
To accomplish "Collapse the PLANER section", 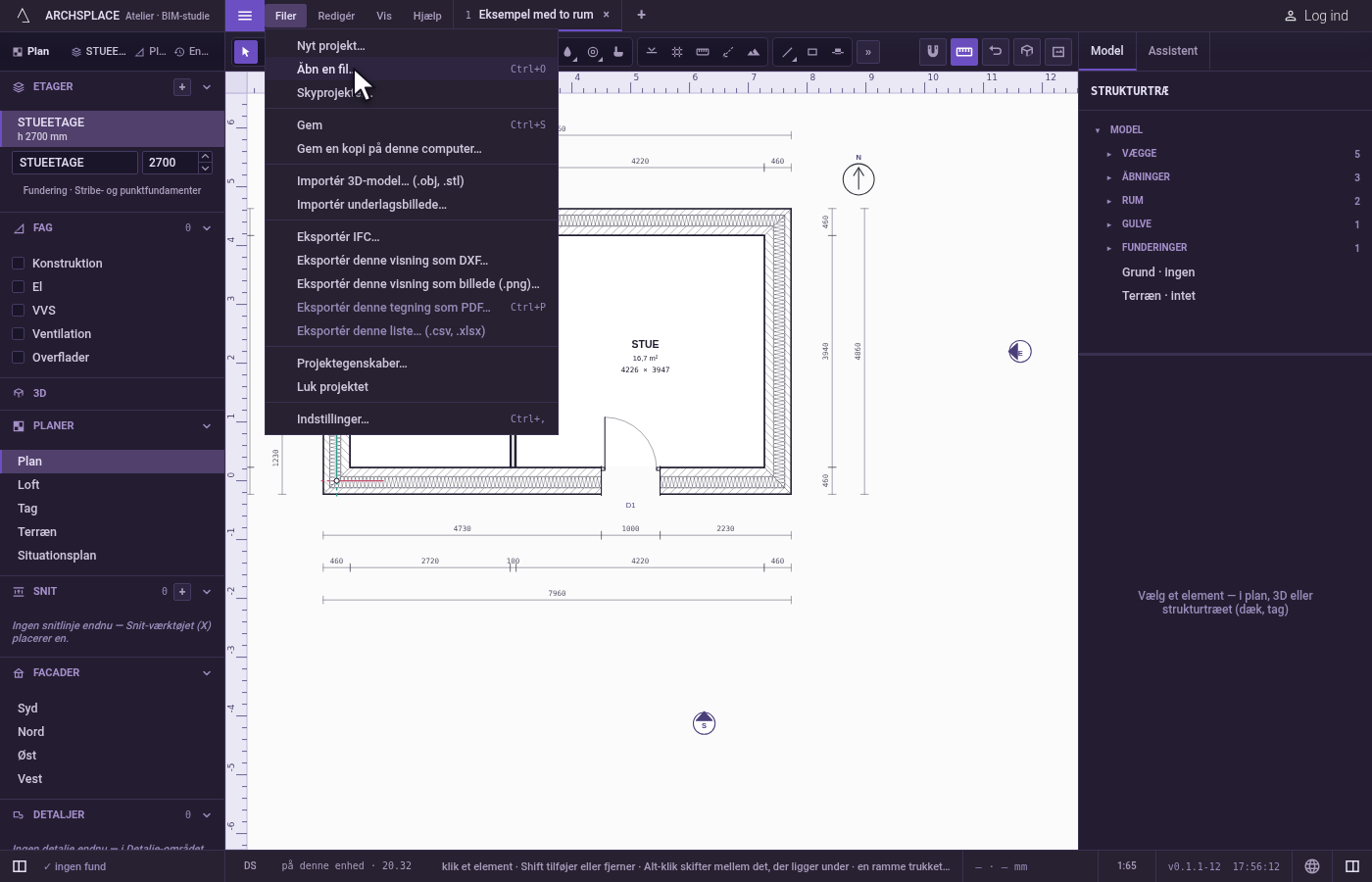I will coord(207,426).
